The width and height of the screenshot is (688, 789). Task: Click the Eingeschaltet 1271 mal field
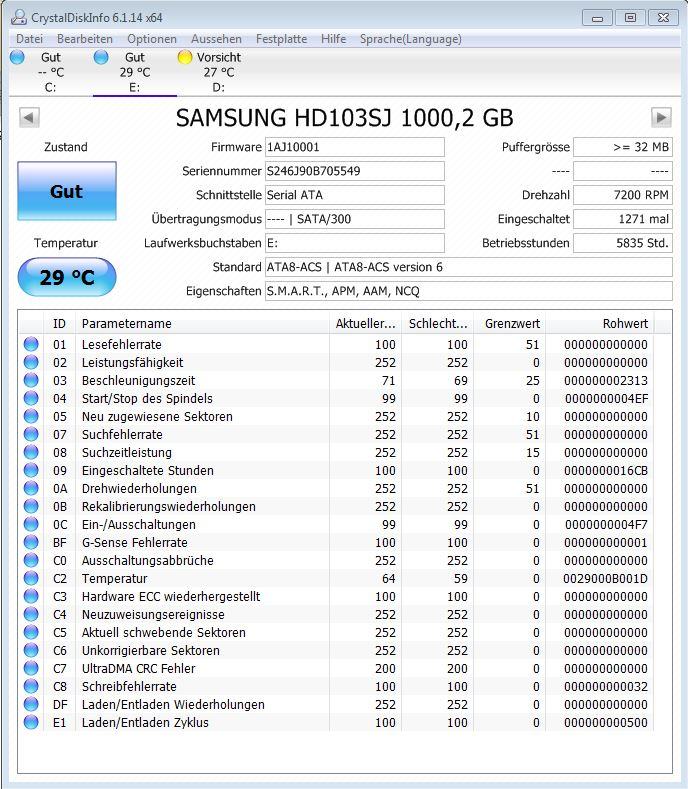pyautogui.click(x=623, y=219)
